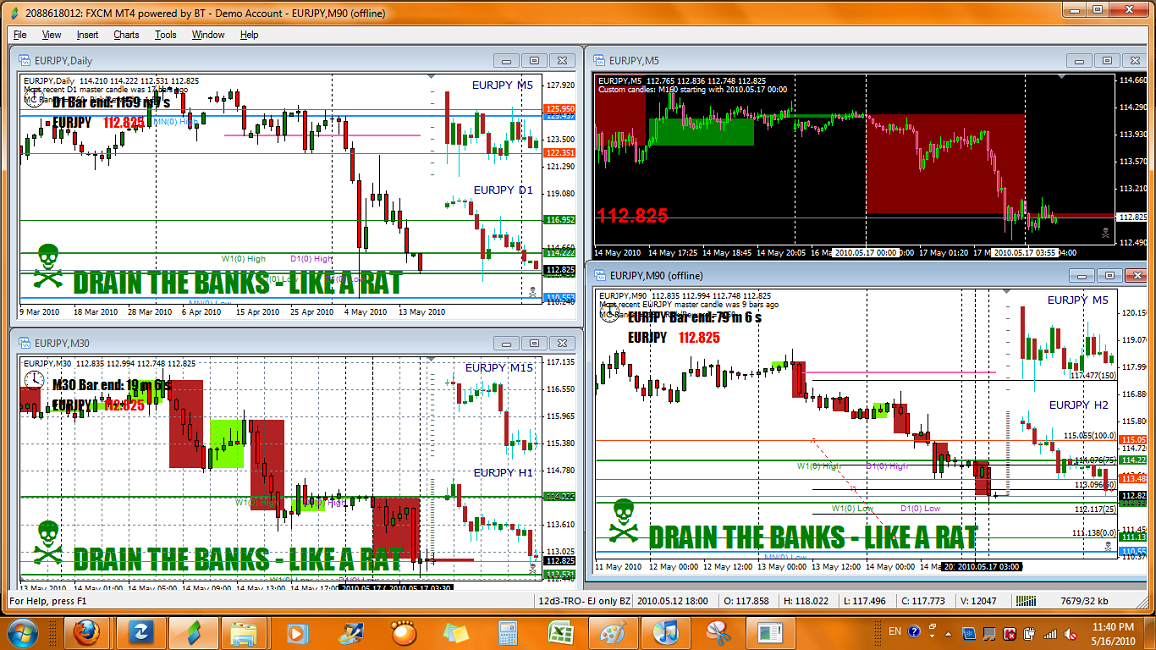Click the connection bars indicator in status bar

pyautogui.click(x=1026, y=601)
